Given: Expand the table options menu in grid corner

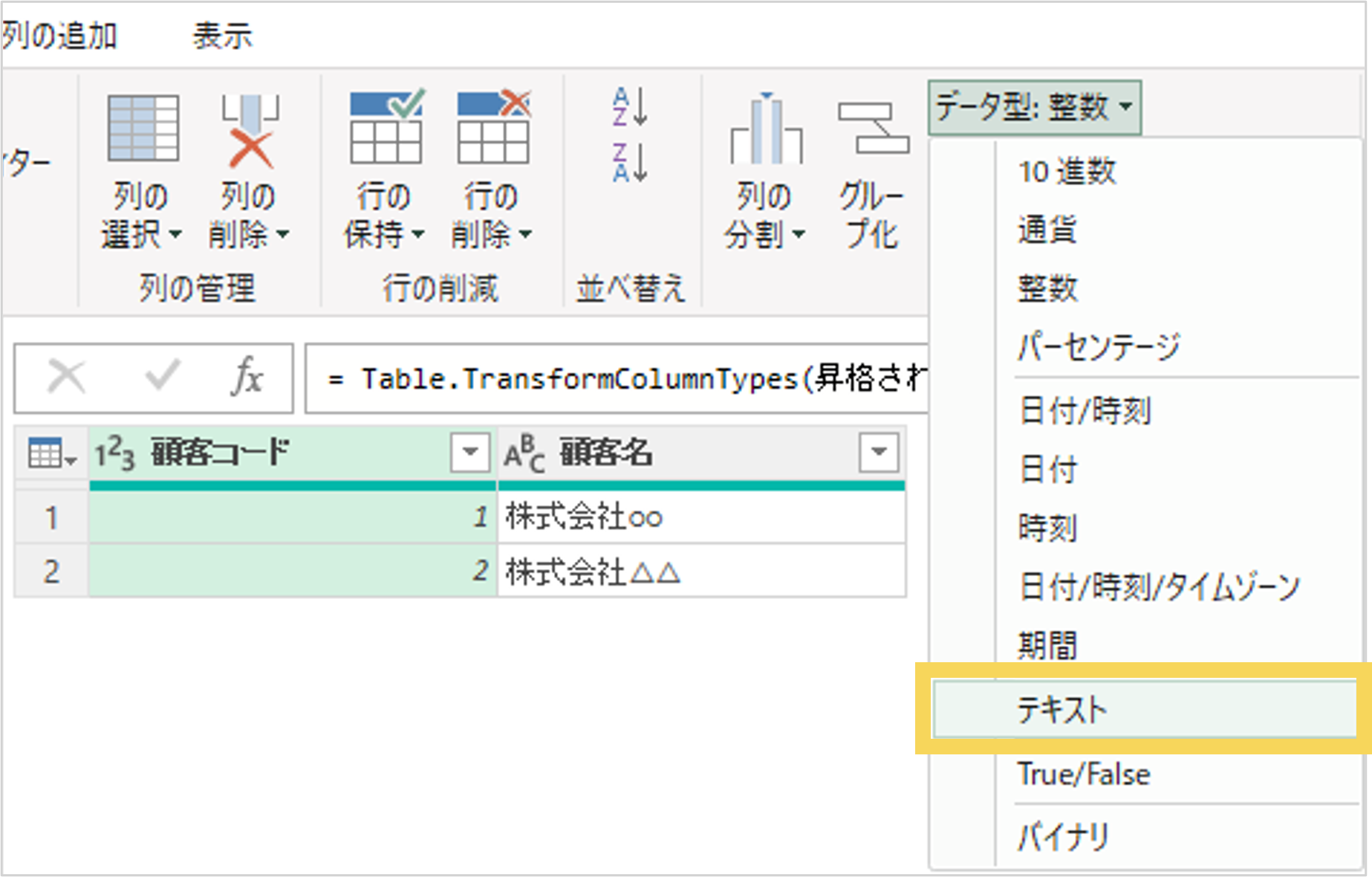Looking at the screenshot, I should pos(51,453).
